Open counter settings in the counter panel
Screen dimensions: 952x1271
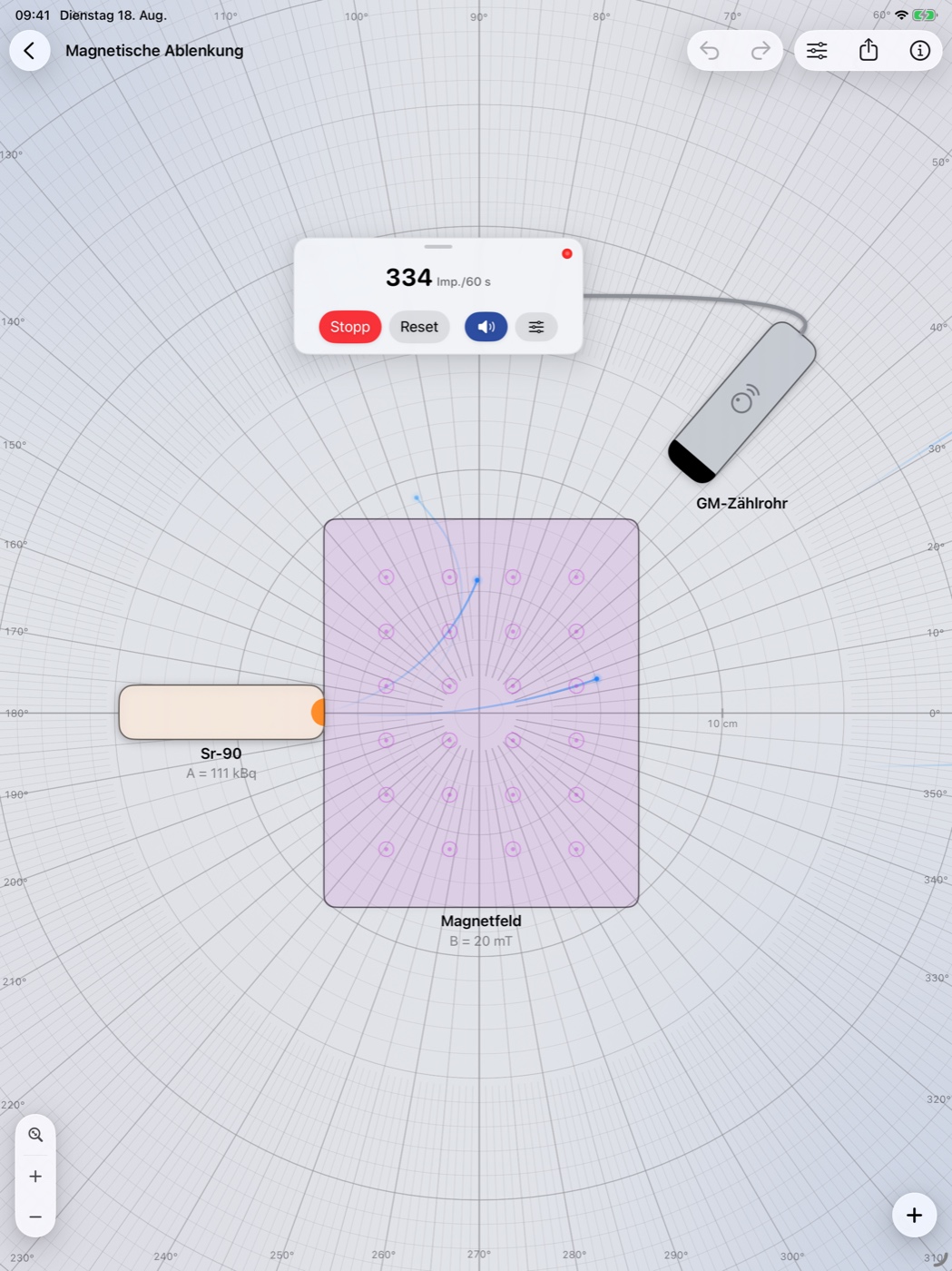coord(536,327)
